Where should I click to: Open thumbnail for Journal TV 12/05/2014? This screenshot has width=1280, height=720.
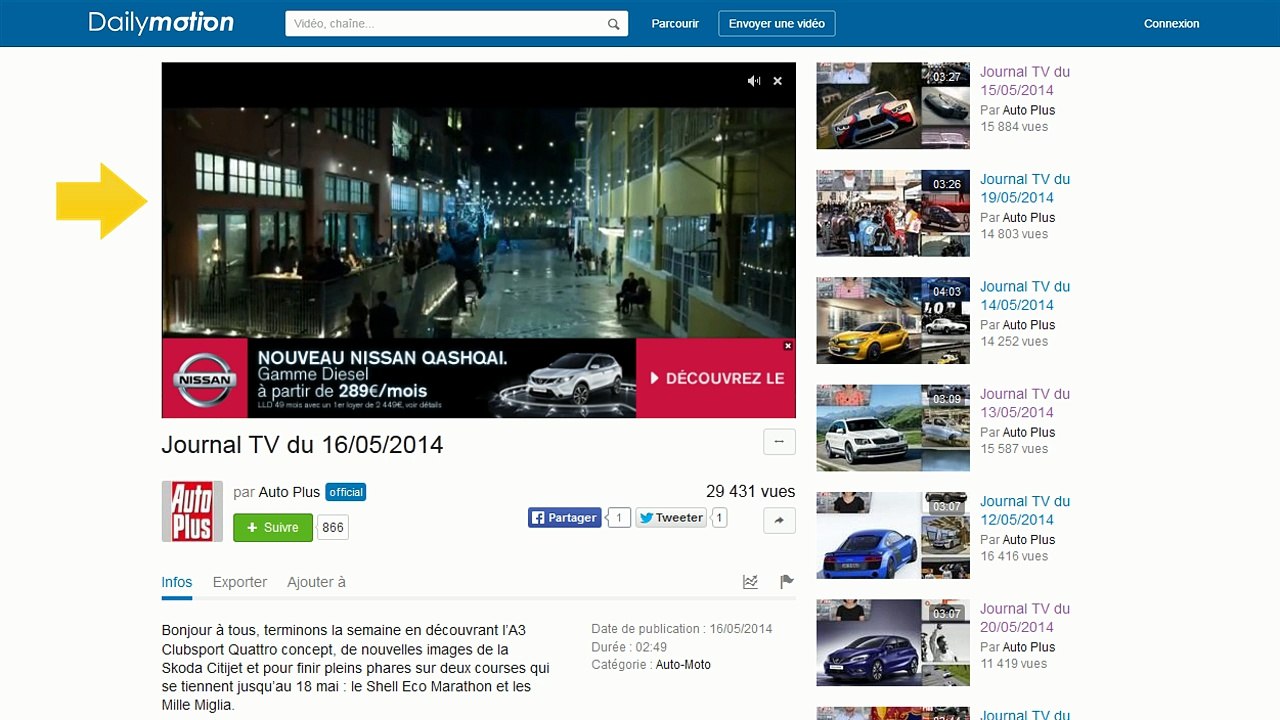pos(893,535)
